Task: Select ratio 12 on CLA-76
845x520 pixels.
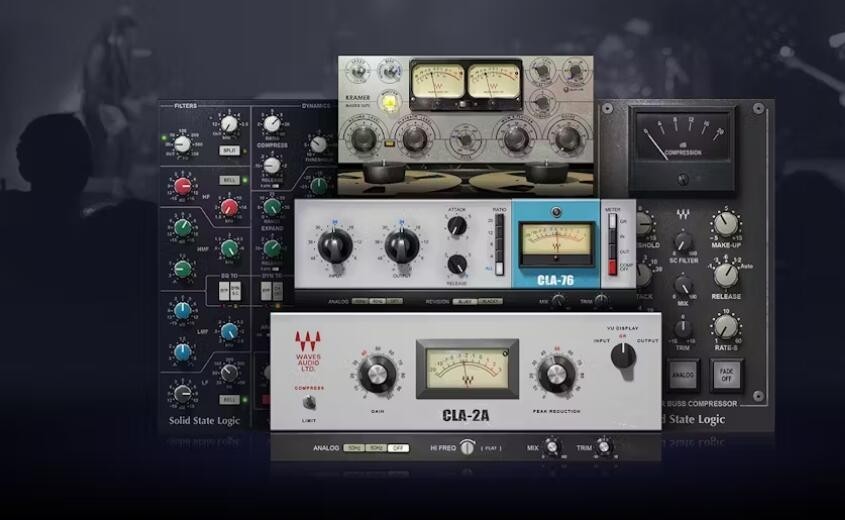Action: [x=500, y=233]
